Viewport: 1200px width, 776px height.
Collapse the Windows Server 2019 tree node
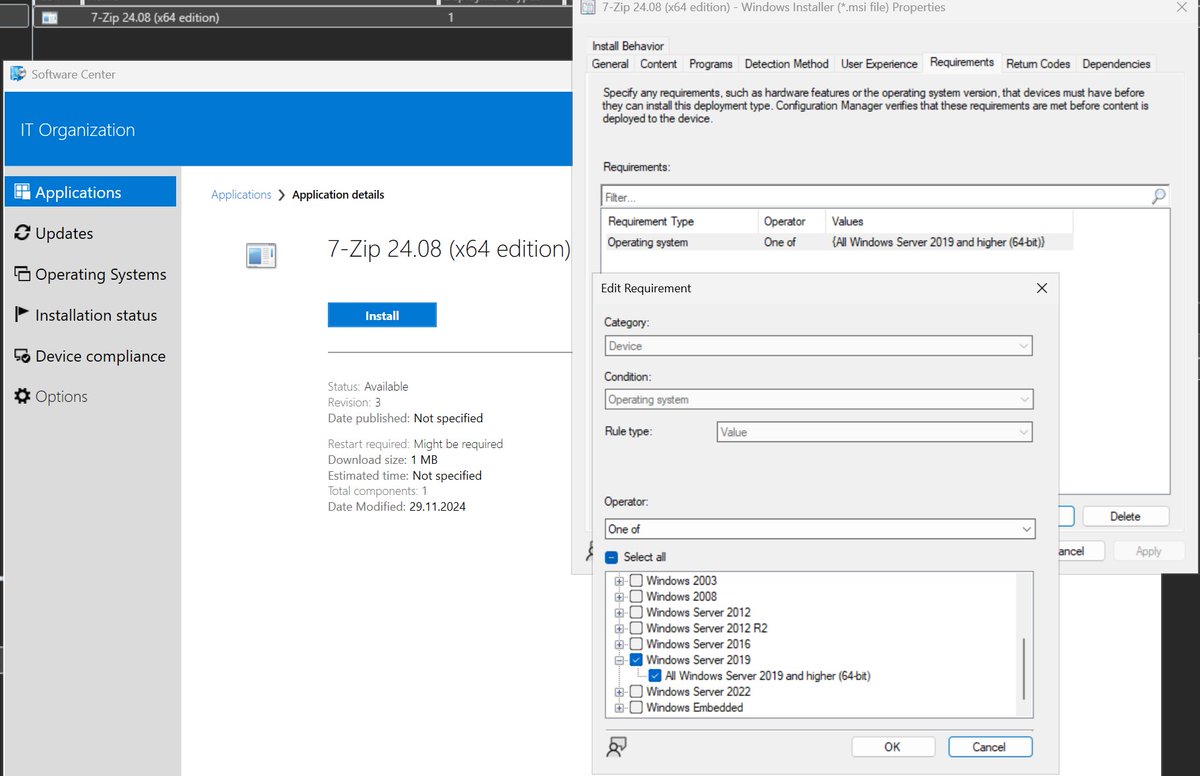[x=620, y=661]
